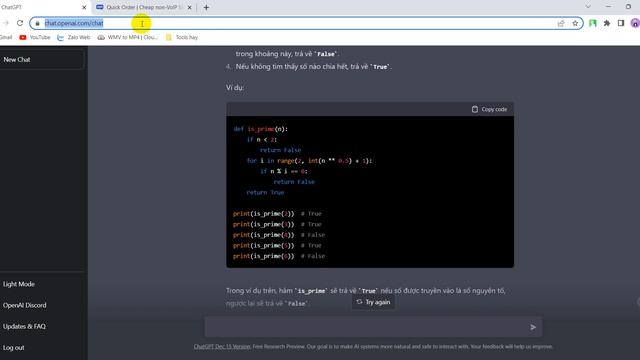Click the Try again button

(x=373, y=302)
